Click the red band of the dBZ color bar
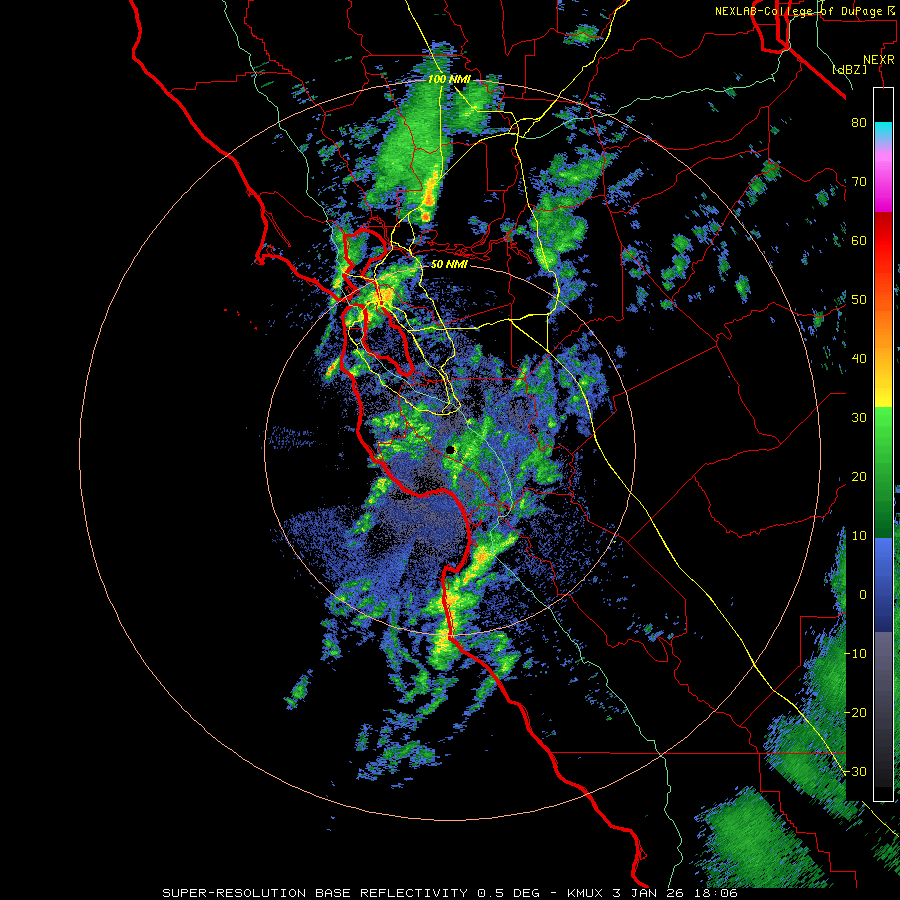The height and width of the screenshot is (900, 900). click(883, 241)
